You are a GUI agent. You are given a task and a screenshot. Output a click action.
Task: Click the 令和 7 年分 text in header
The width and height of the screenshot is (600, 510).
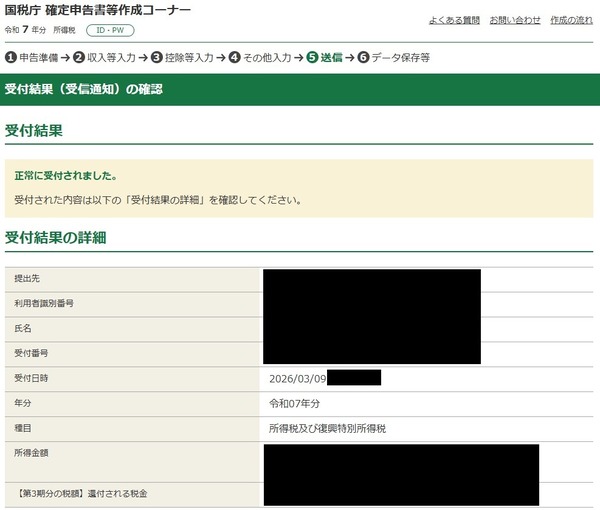(25, 30)
